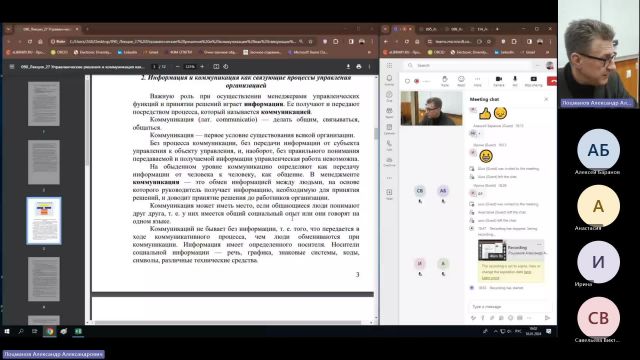Screen dimensions: 640x360
Task: Zoom out the PDF with minus button
Action: [178, 67]
